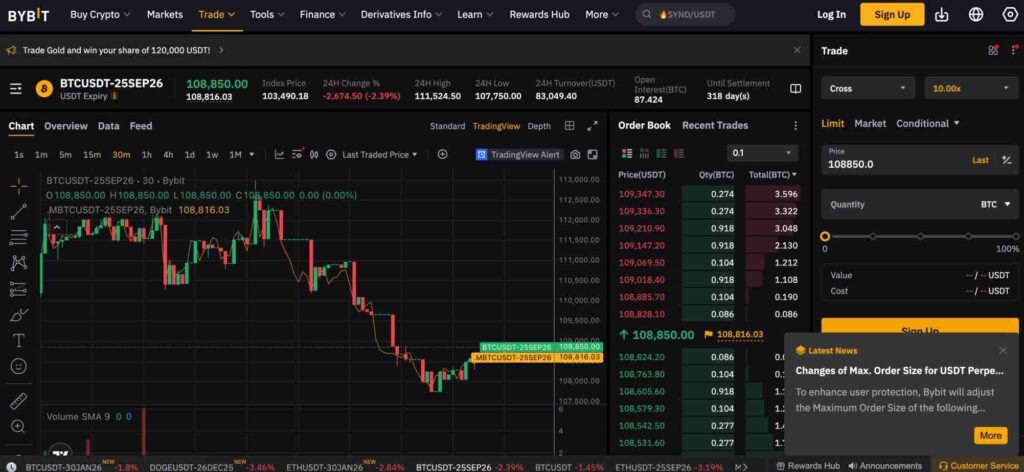Search in the SYND/USDT search box
The image size is (1024, 472).
(685, 14)
